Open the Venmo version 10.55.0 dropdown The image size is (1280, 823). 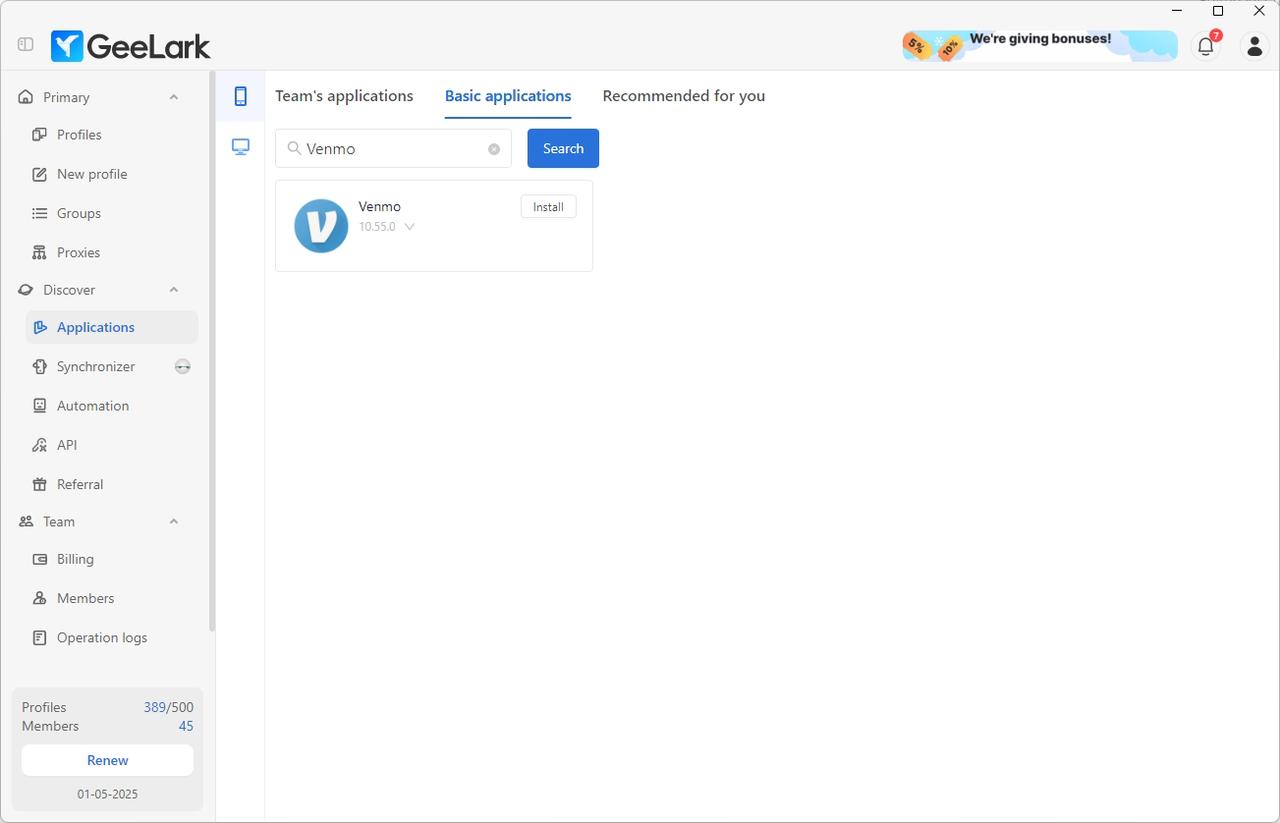(387, 227)
